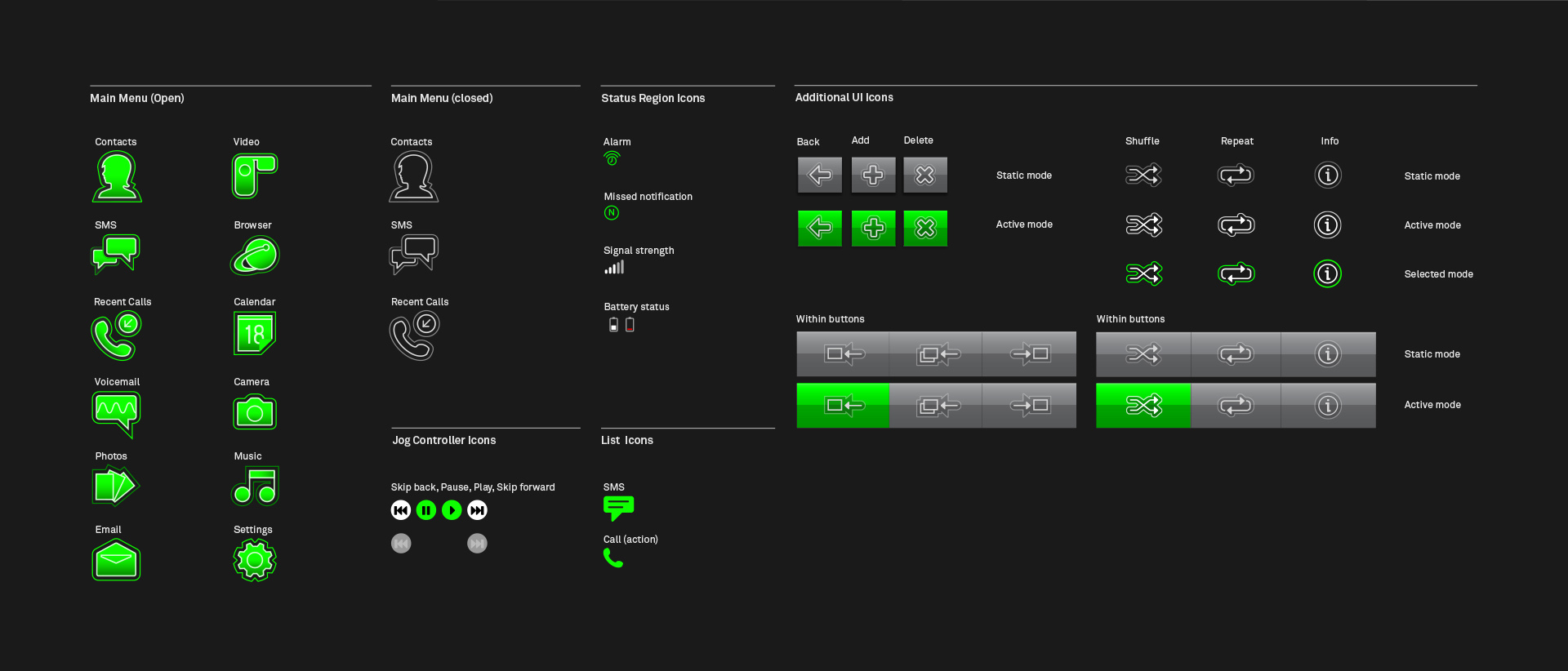Click the green SMS list icon
This screenshot has height=671, width=1568.
(618, 509)
